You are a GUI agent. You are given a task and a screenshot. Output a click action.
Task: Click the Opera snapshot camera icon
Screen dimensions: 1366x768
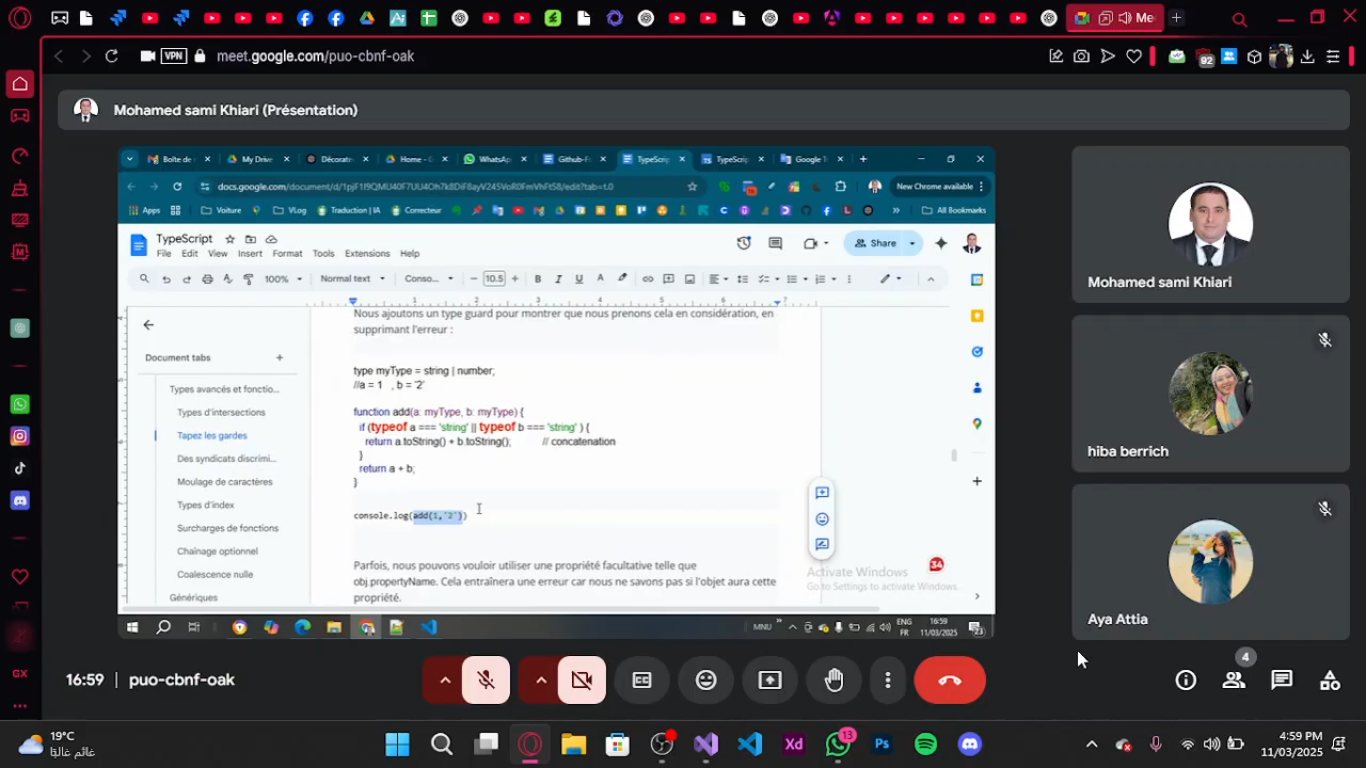[1081, 57]
